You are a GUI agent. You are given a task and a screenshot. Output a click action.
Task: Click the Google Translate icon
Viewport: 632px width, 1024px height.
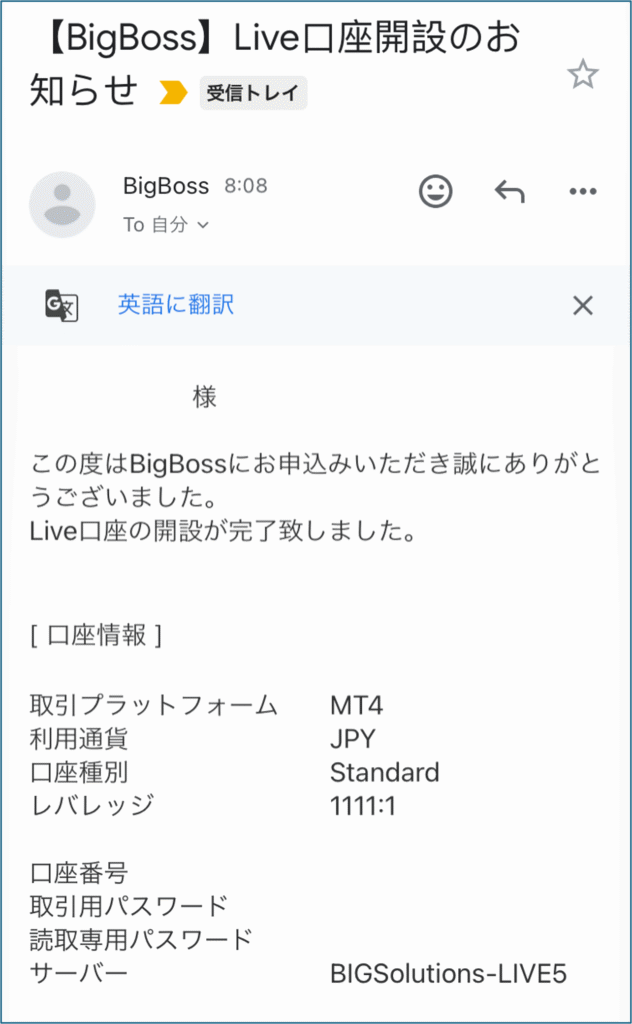coord(61,305)
